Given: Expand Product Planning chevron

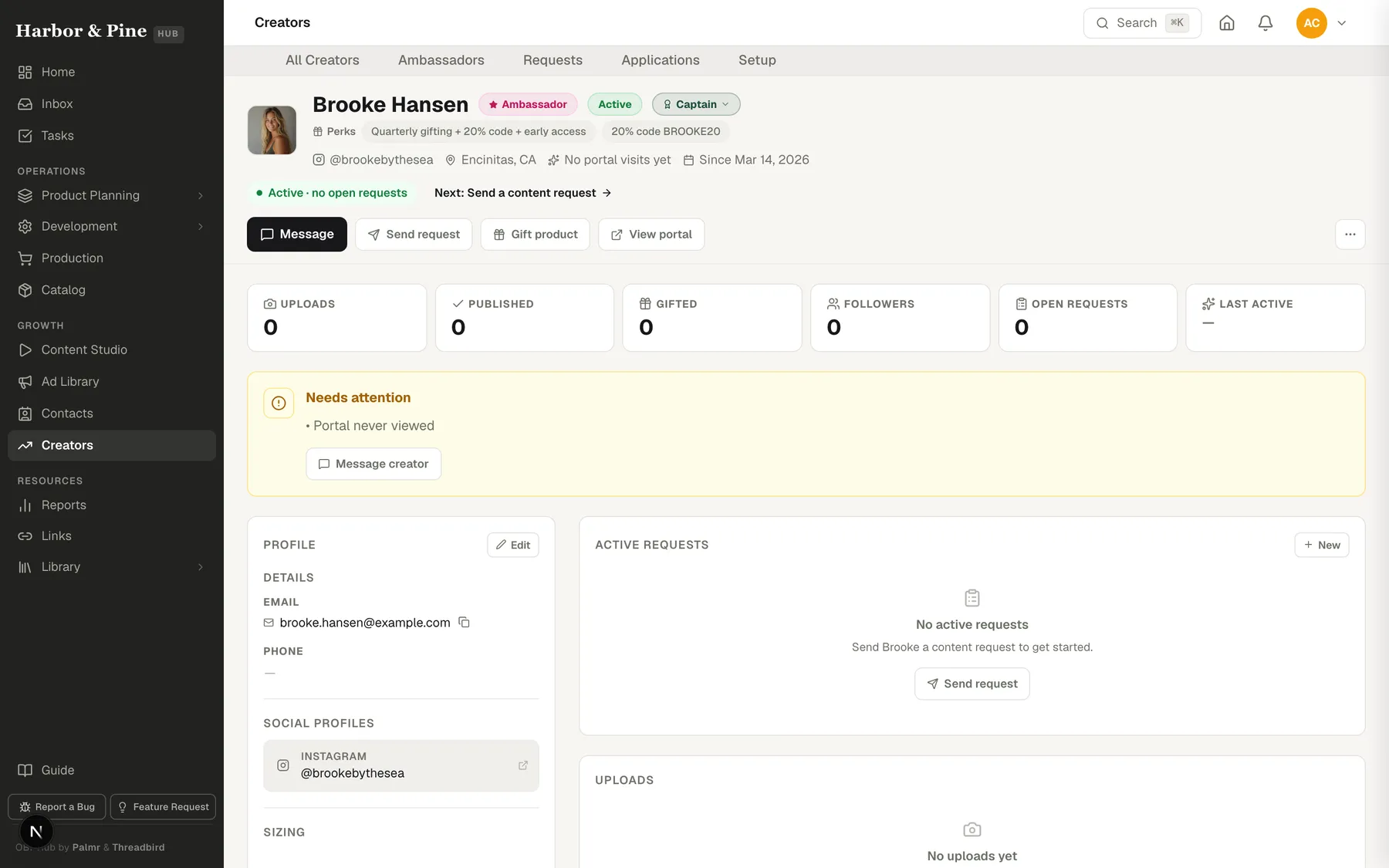Looking at the screenshot, I should (x=201, y=196).
